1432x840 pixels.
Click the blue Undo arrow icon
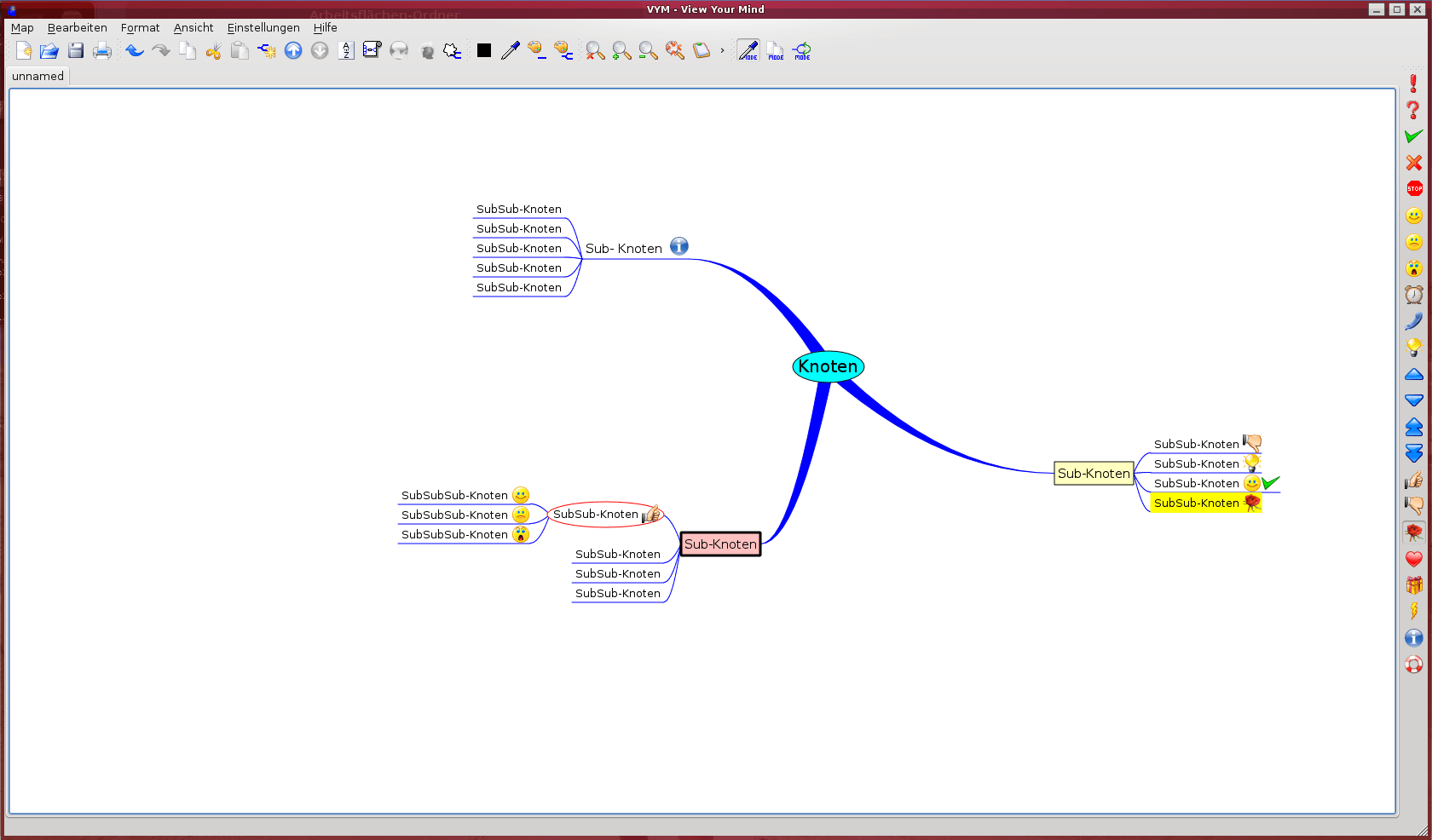(x=135, y=51)
